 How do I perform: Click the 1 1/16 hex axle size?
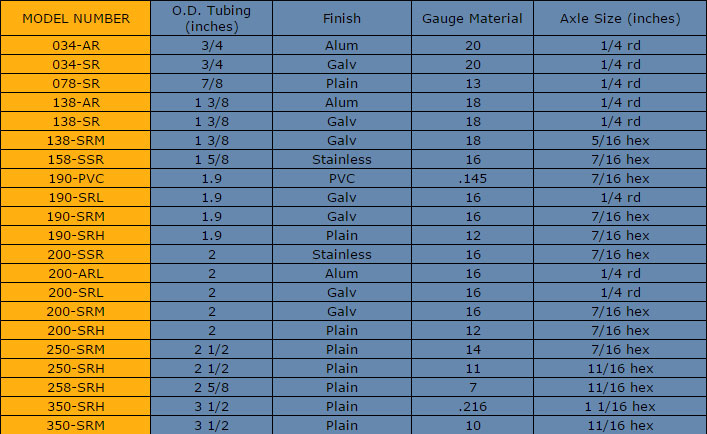pos(620,406)
